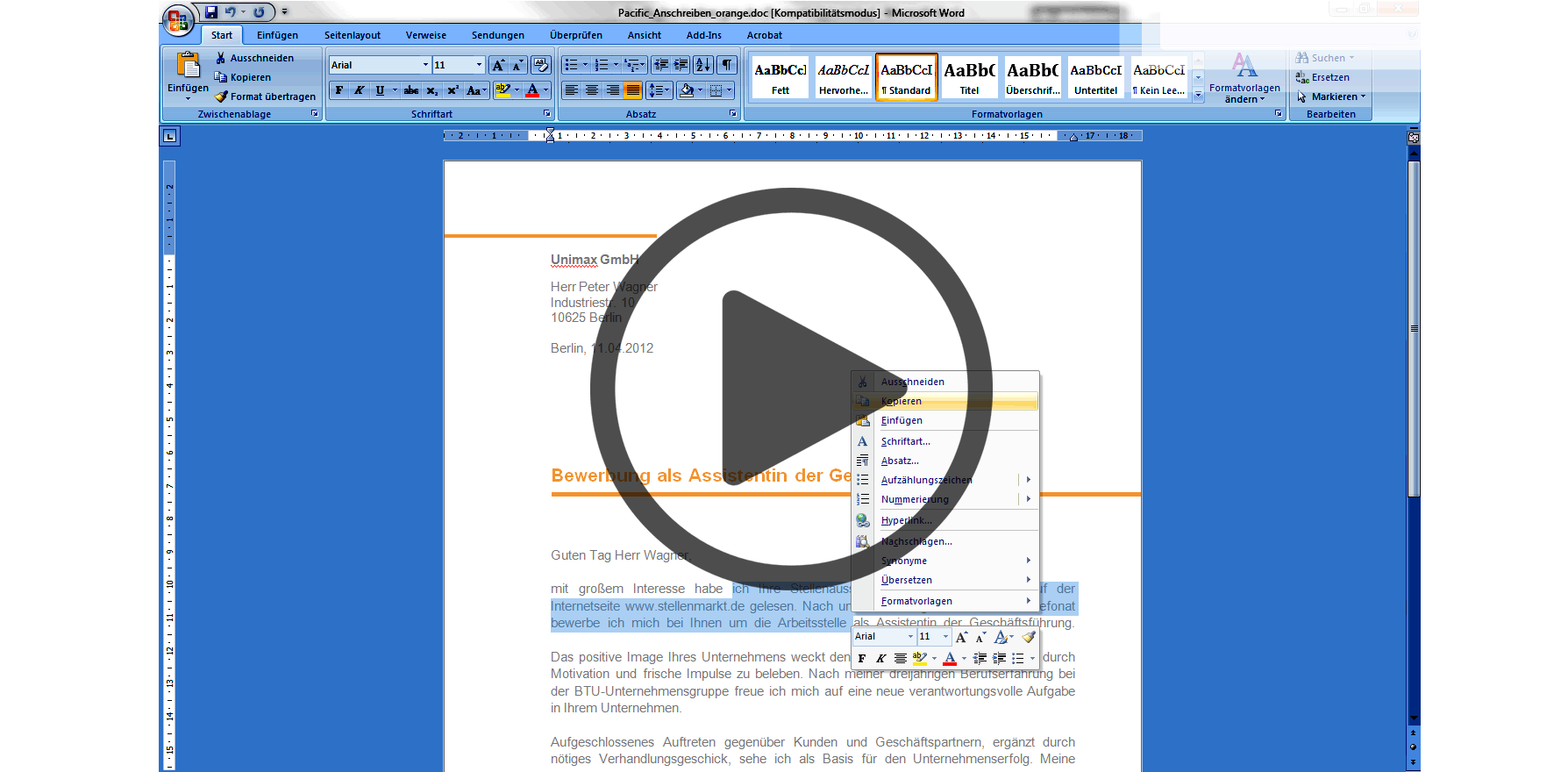This screenshot has height=772, width=1568.
Task: Center align text using ribbon icon
Action: coord(592,90)
